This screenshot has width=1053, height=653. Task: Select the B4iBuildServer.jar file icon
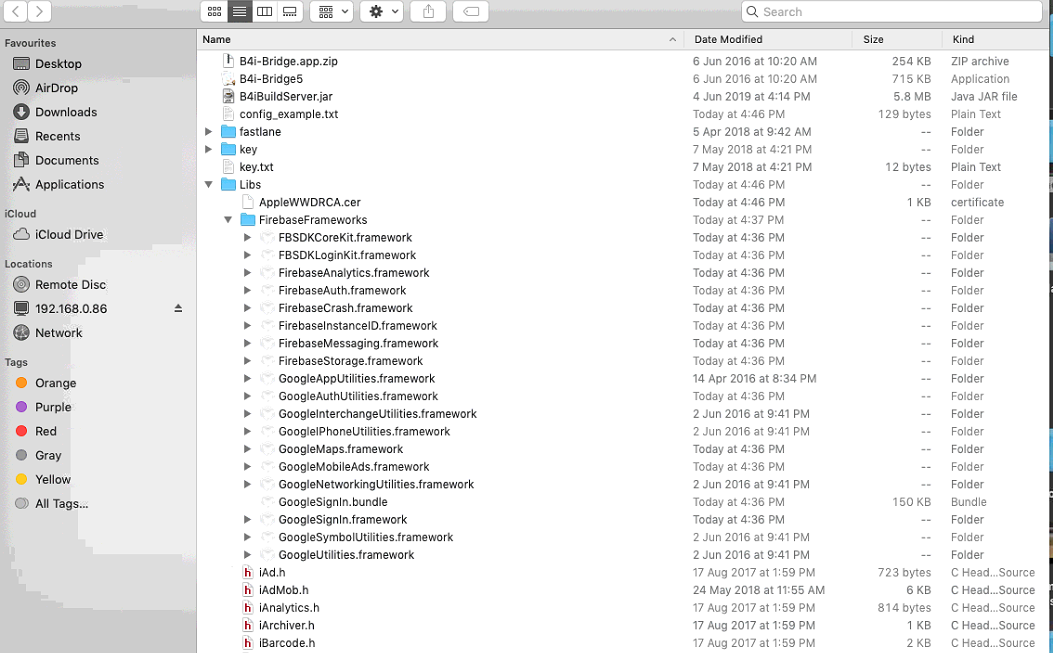tap(228, 96)
